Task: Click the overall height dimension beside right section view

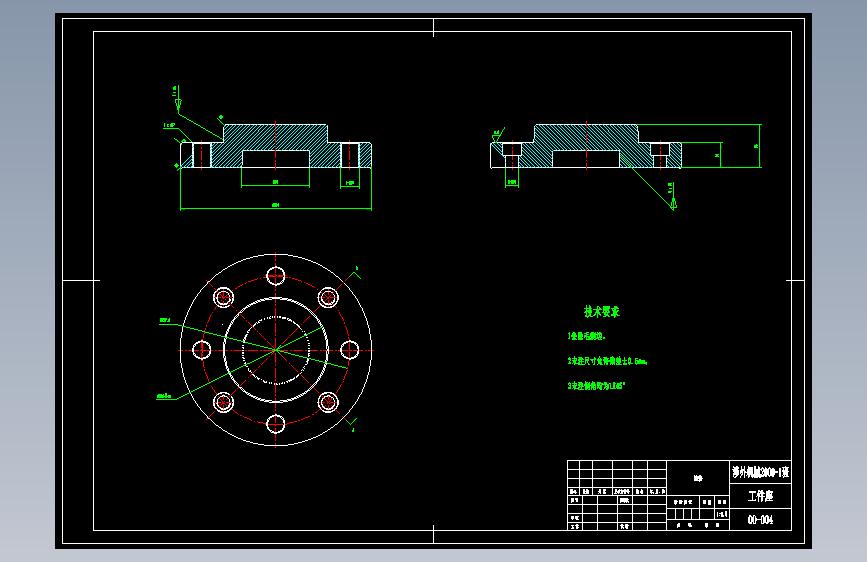Action: 758,146
